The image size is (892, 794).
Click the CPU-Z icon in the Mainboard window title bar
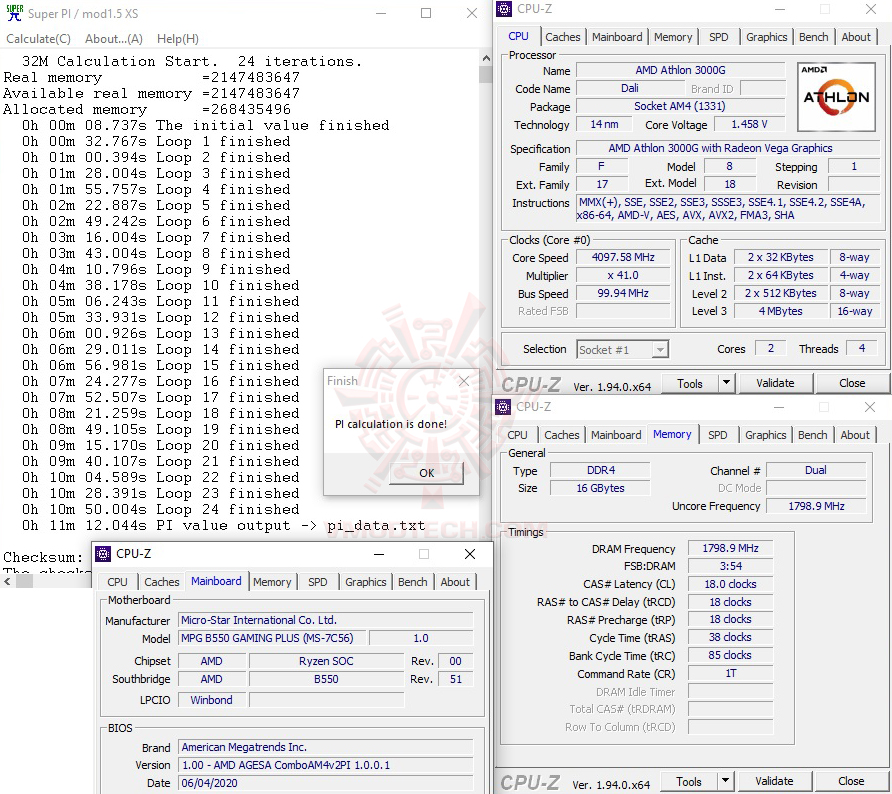pyautogui.click(x=102, y=553)
